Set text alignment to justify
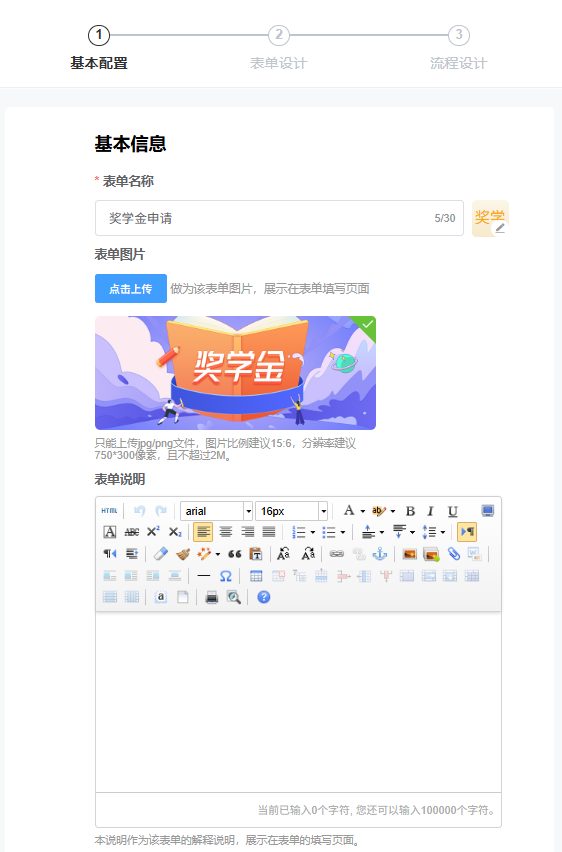The height and width of the screenshot is (852, 562). 269,532
